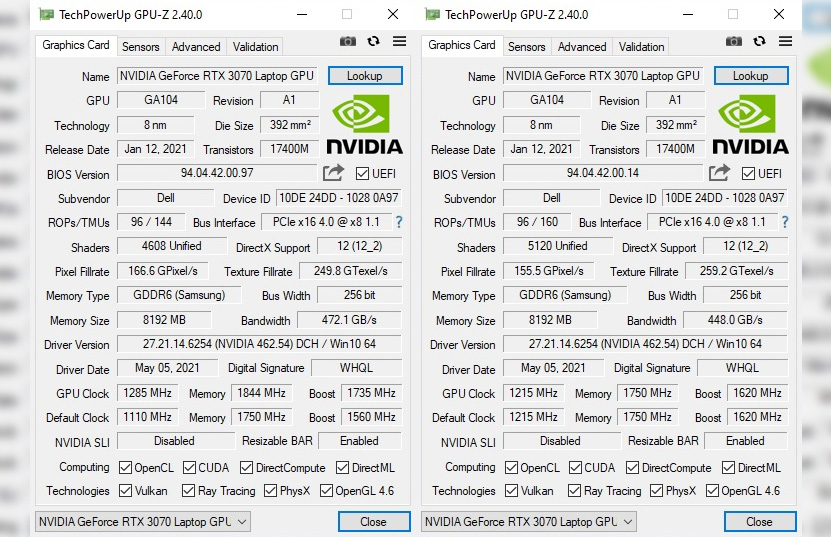The image size is (831, 537).
Task: Minimize the left GPU-Z window
Action: point(302,14)
